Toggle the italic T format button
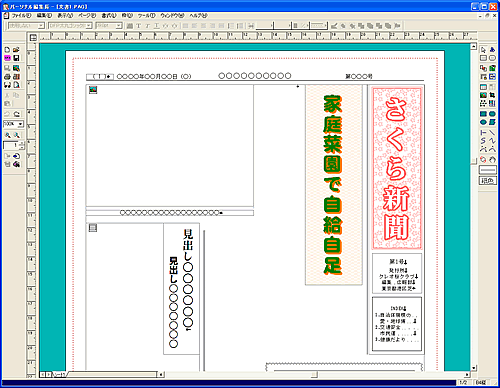Screen dimensions: 500x388 point(148,26)
